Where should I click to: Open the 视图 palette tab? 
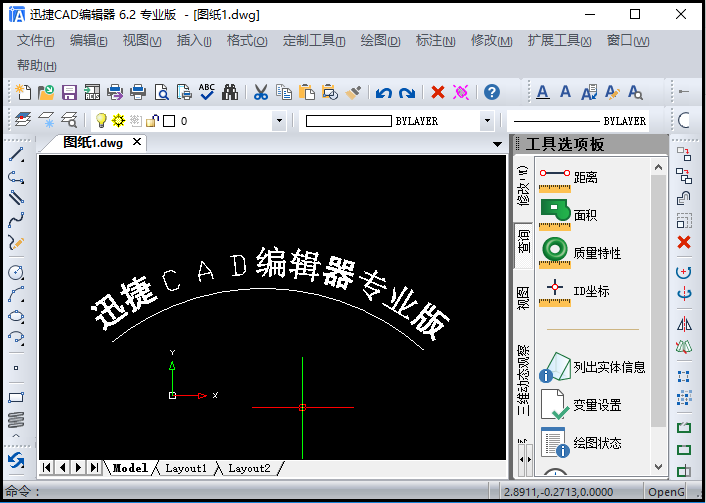(524, 298)
